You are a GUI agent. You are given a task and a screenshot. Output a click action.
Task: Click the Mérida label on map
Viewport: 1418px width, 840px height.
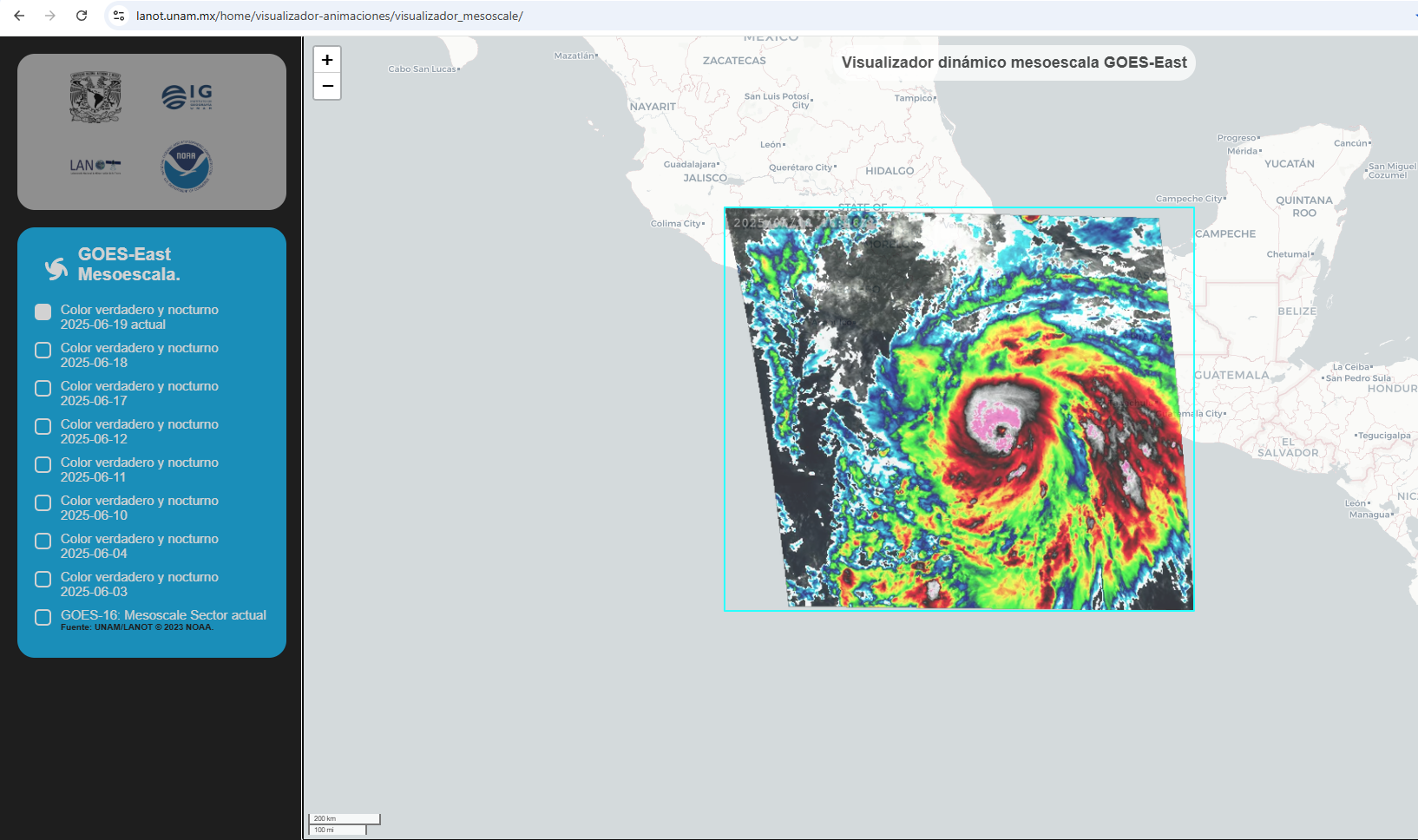1244,151
